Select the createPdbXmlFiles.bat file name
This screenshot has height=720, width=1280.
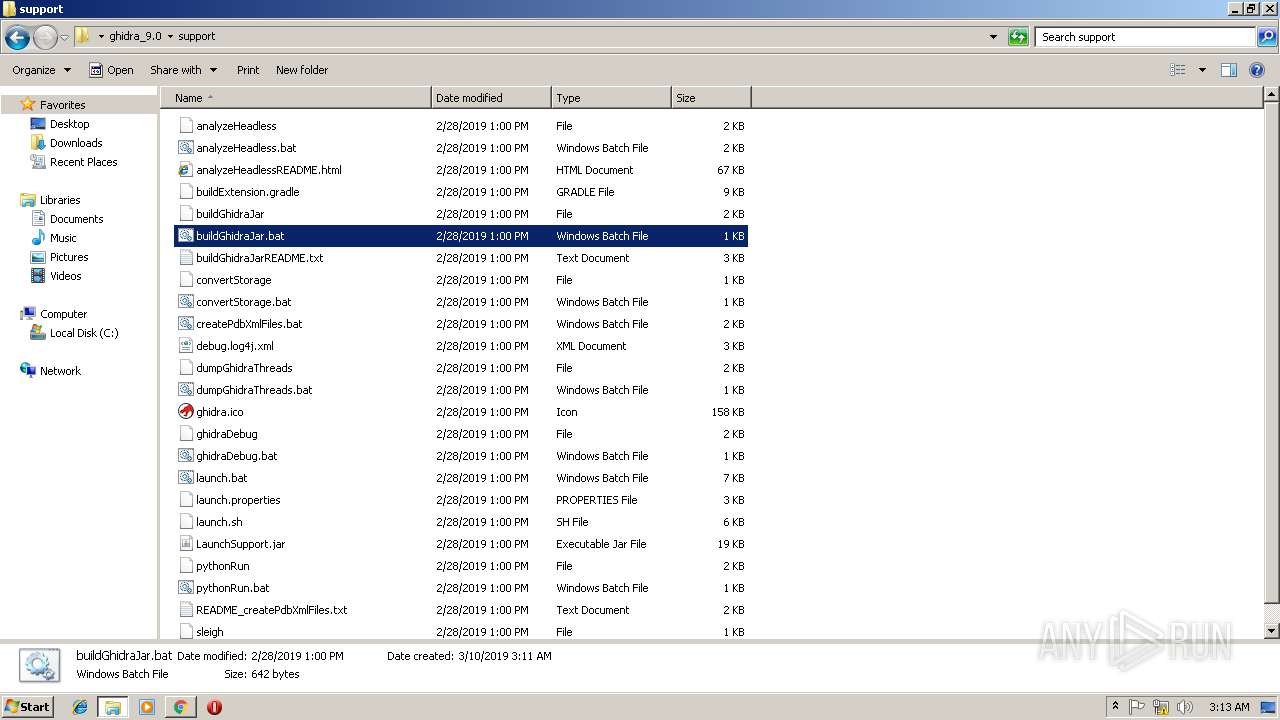pos(249,324)
